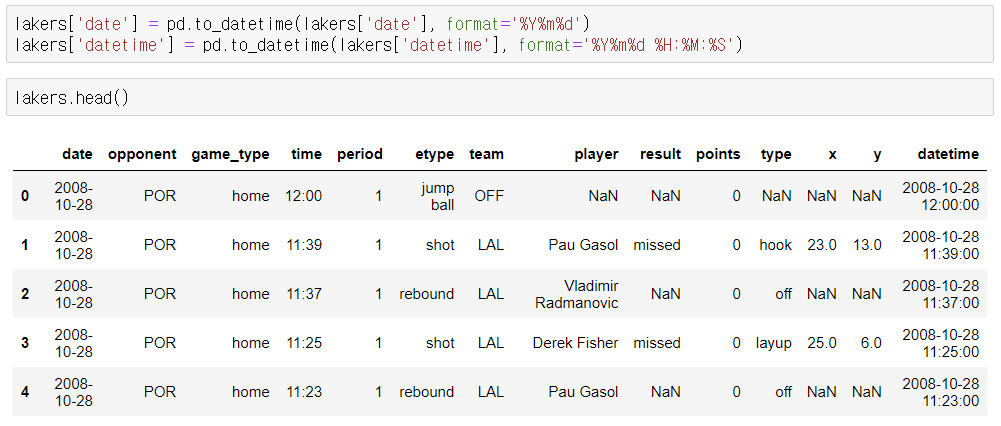Click 'shot' etype in row 1
Viewport: 1001px width, 426px height.
pos(440,245)
